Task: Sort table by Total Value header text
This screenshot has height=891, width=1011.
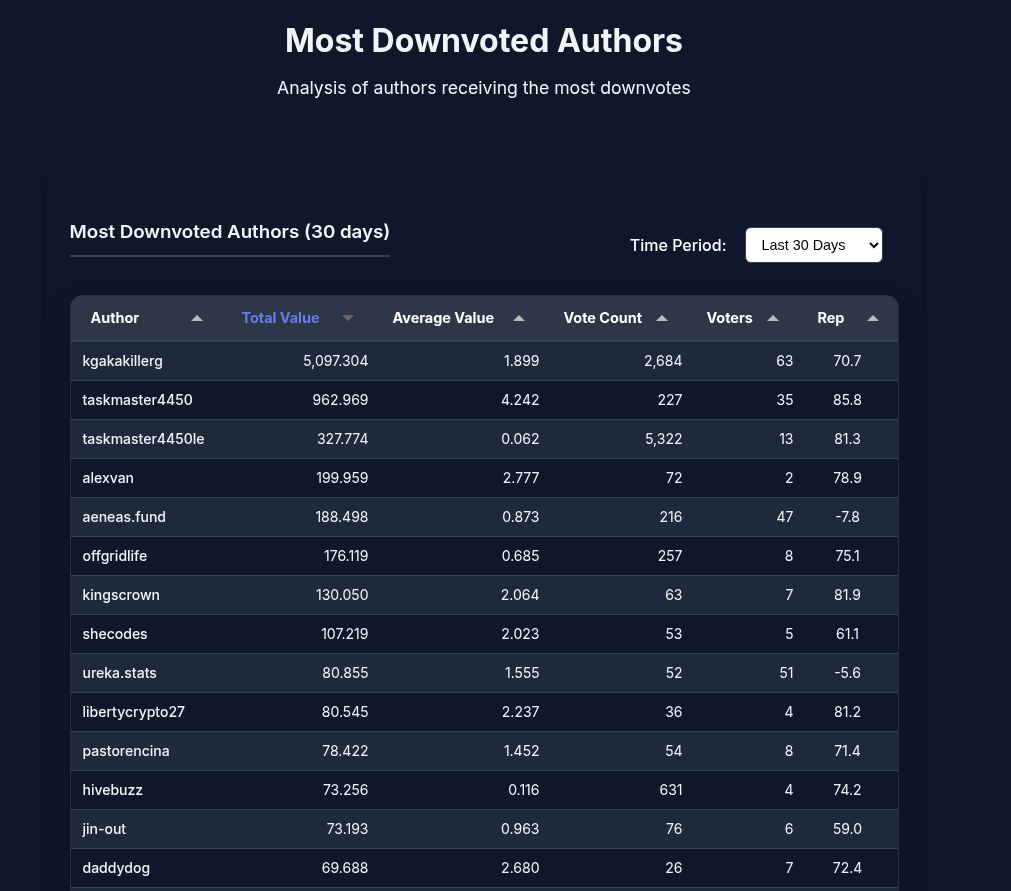Action: (280, 318)
